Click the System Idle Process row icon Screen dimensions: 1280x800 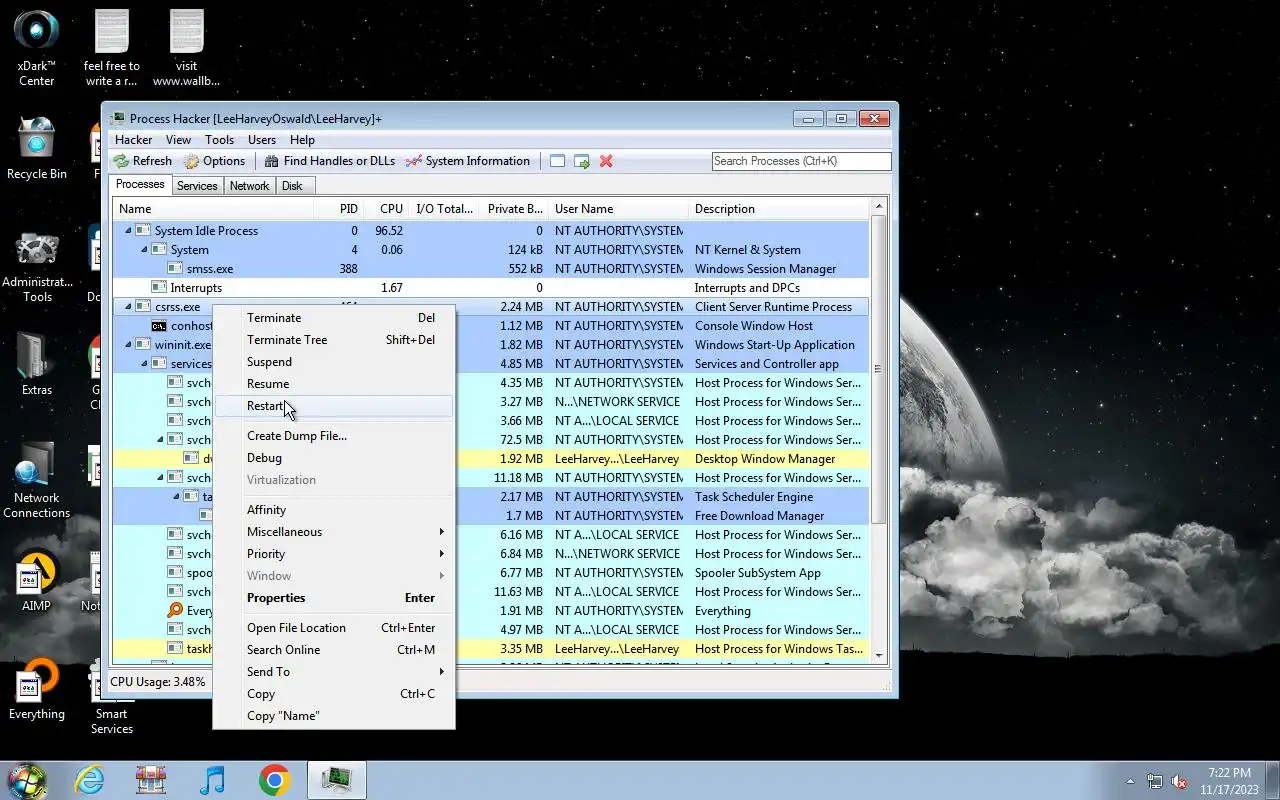[x=143, y=231]
